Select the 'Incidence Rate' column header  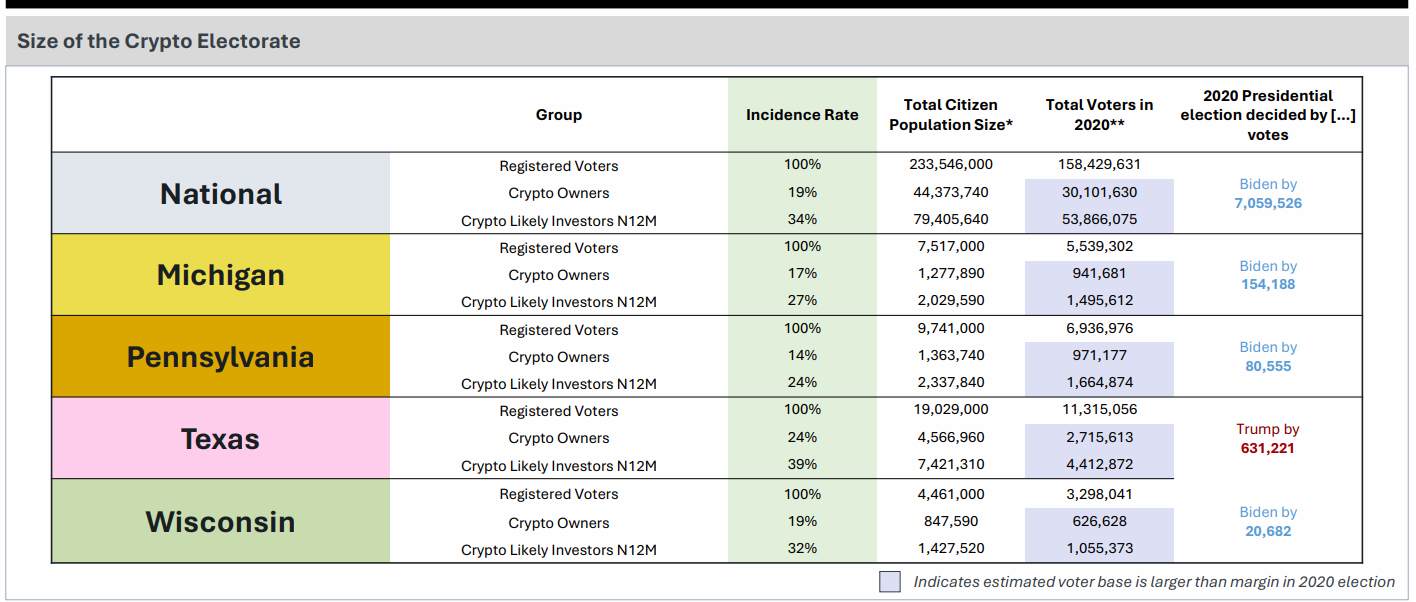[802, 115]
